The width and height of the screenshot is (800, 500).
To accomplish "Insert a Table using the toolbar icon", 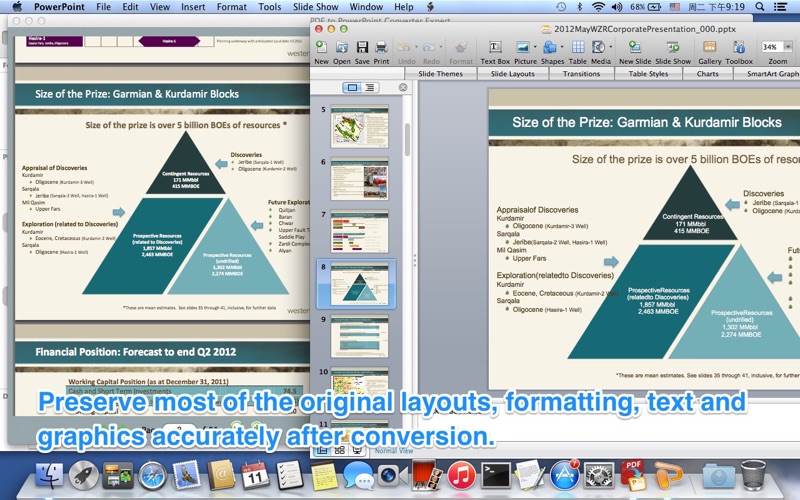I will (578, 47).
